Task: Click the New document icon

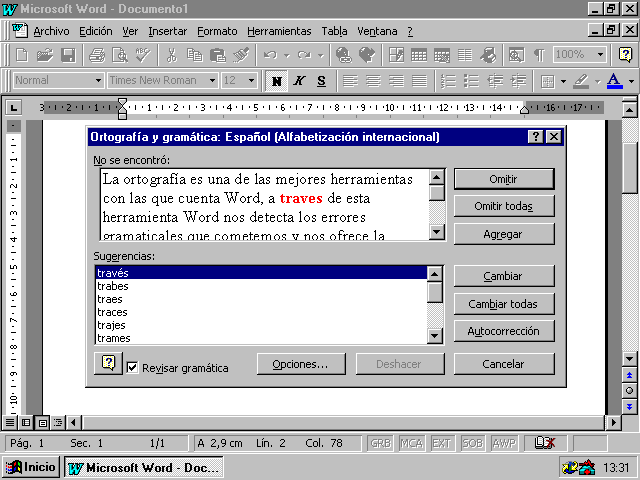Action: 21,55
